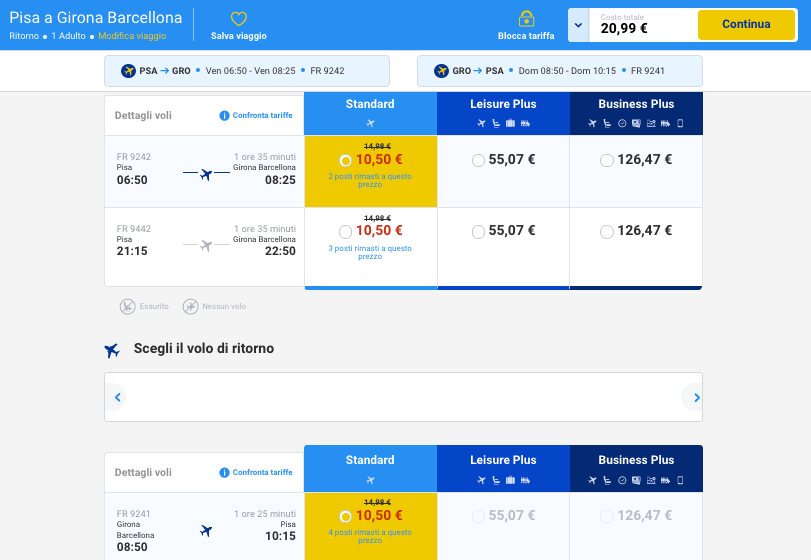
Task: Click the info icon beside return Confronta tariffe
Action: (x=224, y=473)
